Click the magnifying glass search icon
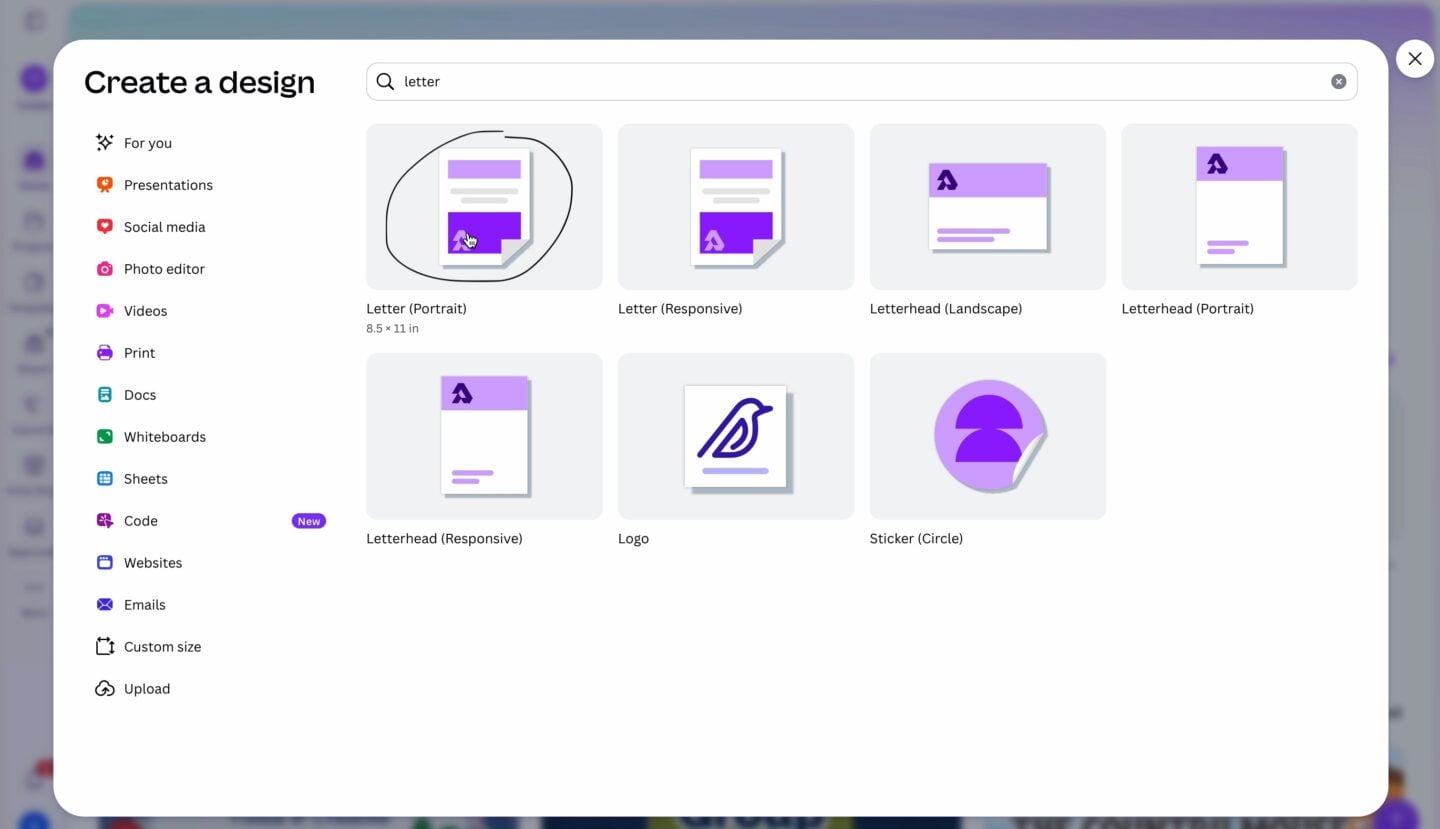Image resolution: width=1440 pixels, height=829 pixels. point(385,82)
